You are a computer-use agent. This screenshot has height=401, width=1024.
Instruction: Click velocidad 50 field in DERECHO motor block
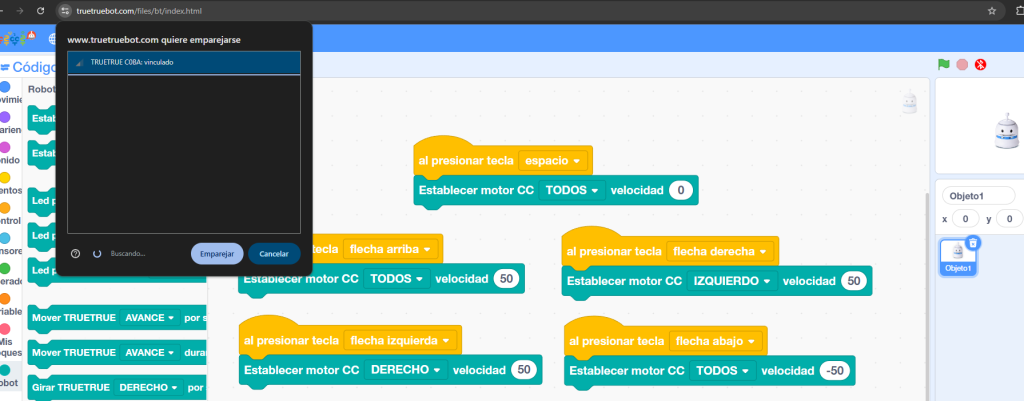(524, 370)
